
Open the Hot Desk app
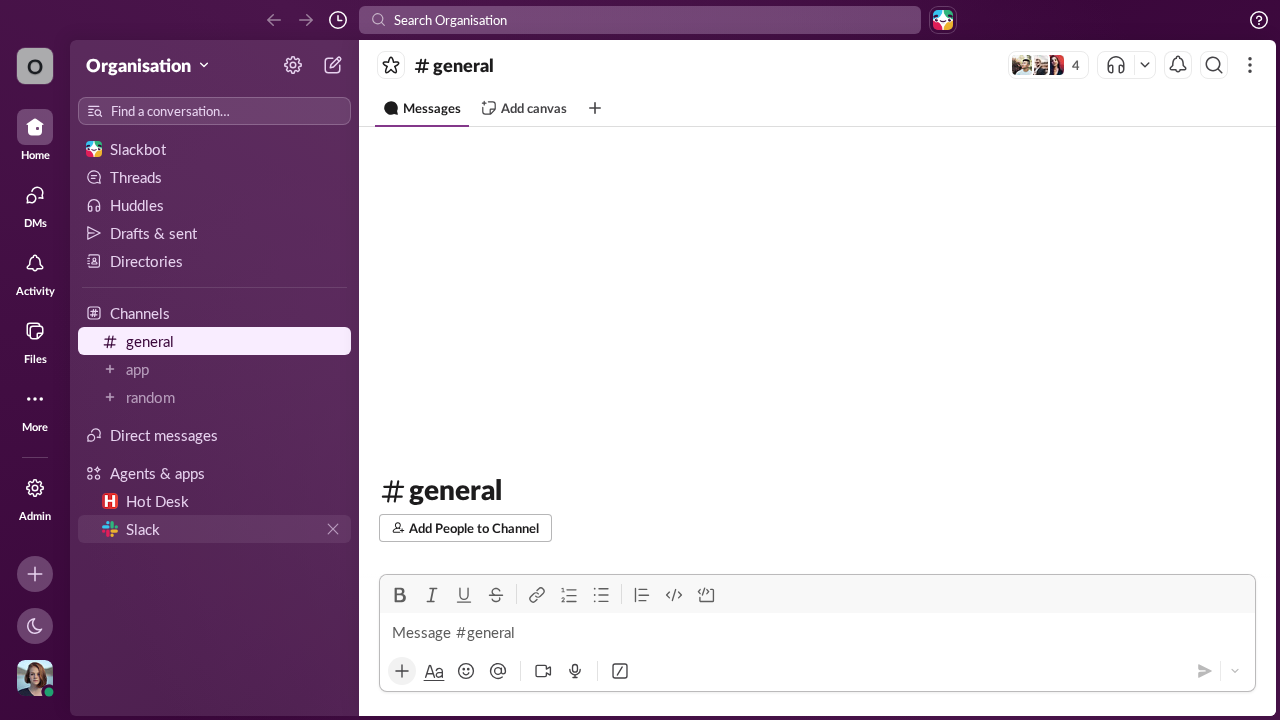pos(214,501)
